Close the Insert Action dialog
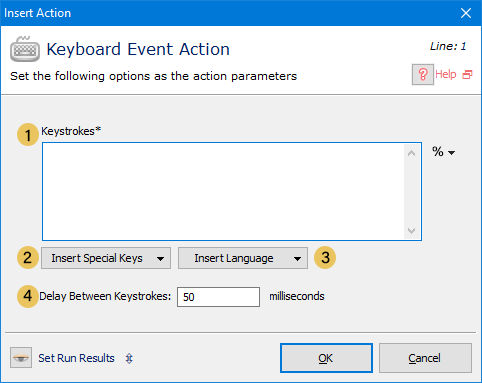The height and width of the screenshot is (383, 482). pyautogui.click(x=466, y=13)
